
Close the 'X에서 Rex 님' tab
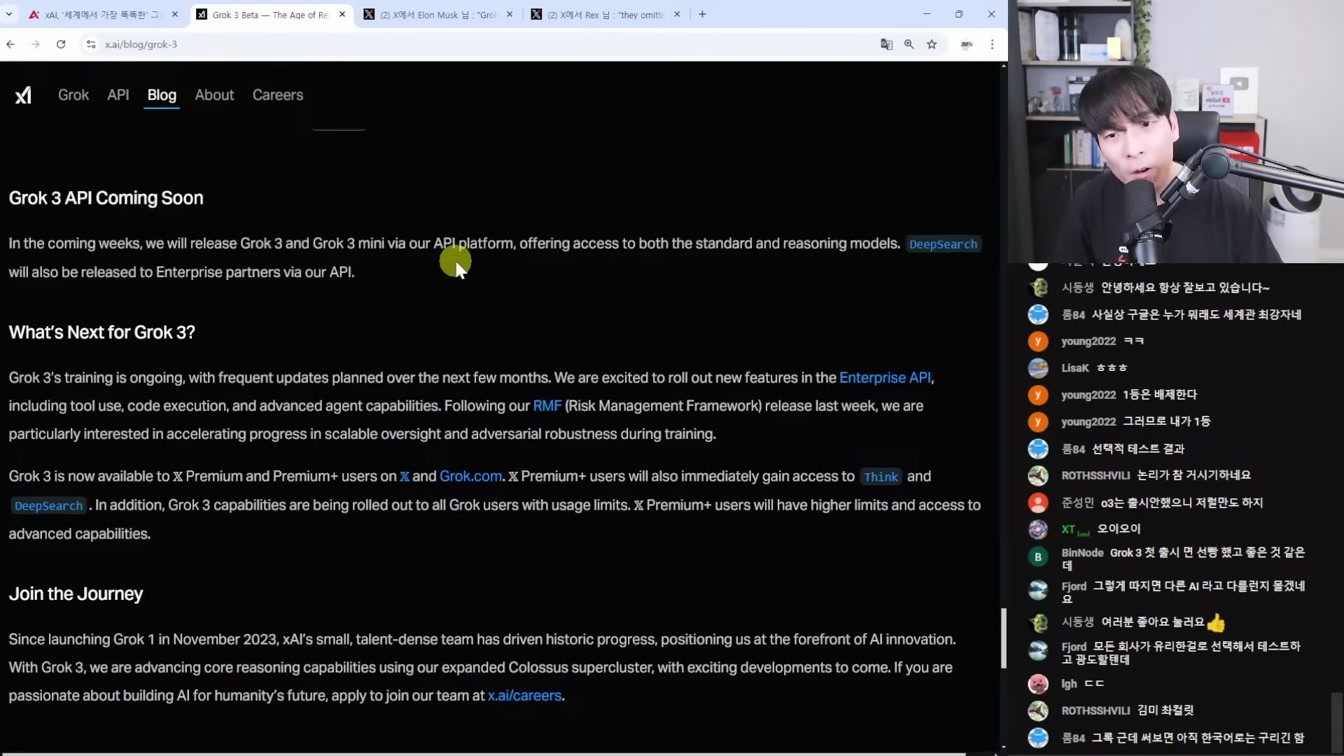(x=677, y=14)
